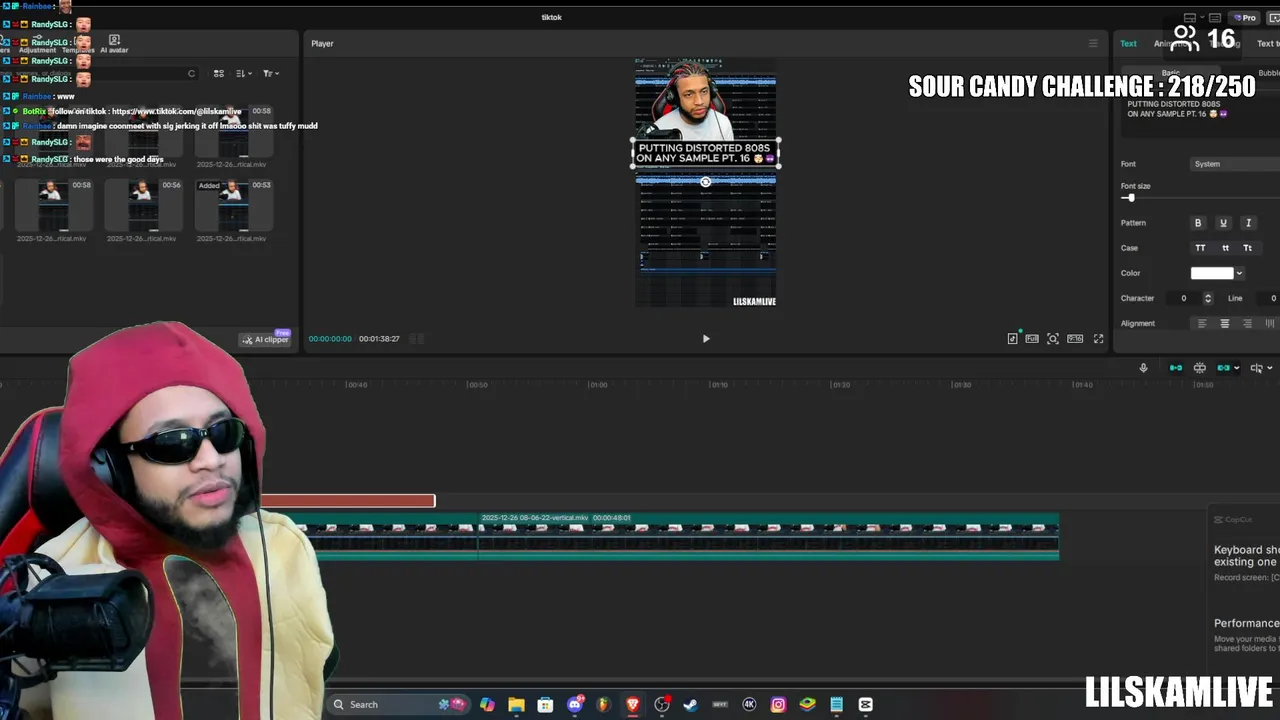Viewport: 1280px width, 720px height.
Task: Click the Character spacing value field
Action: click(x=1184, y=298)
